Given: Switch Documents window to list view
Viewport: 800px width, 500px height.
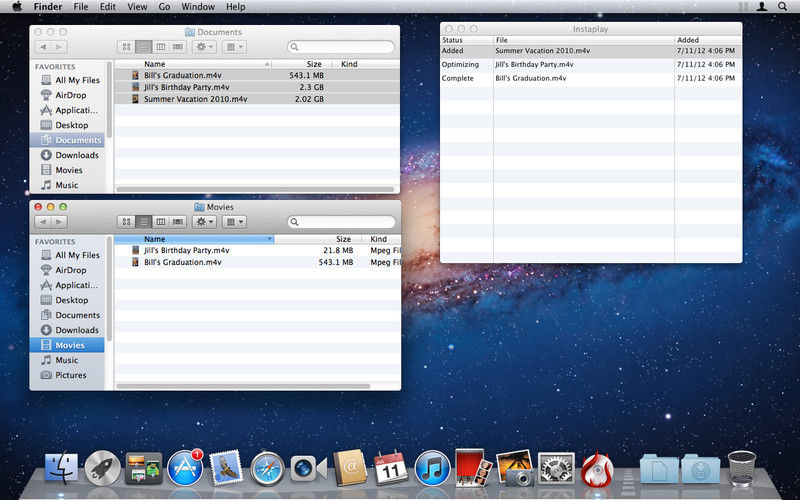Looking at the screenshot, I should [144, 47].
